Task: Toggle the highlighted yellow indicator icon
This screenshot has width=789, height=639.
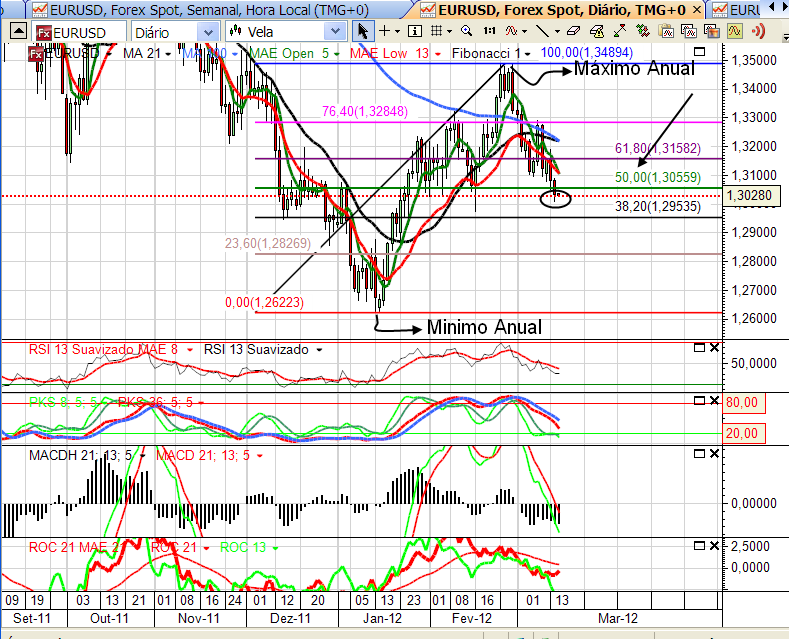Action: [735, 31]
